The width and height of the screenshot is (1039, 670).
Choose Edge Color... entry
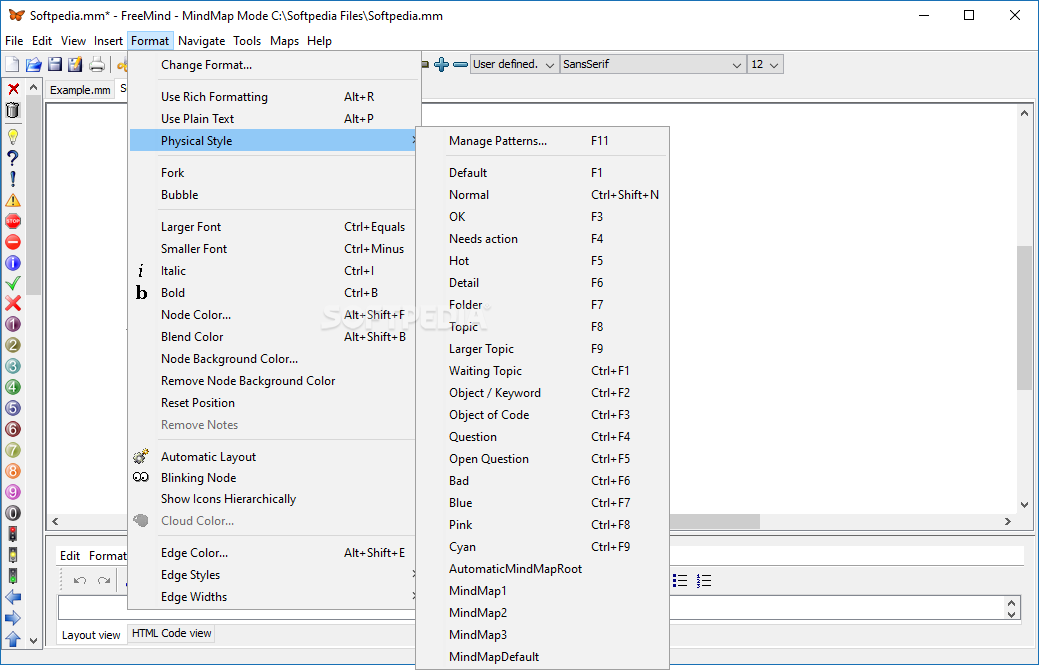(x=273, y=553)
